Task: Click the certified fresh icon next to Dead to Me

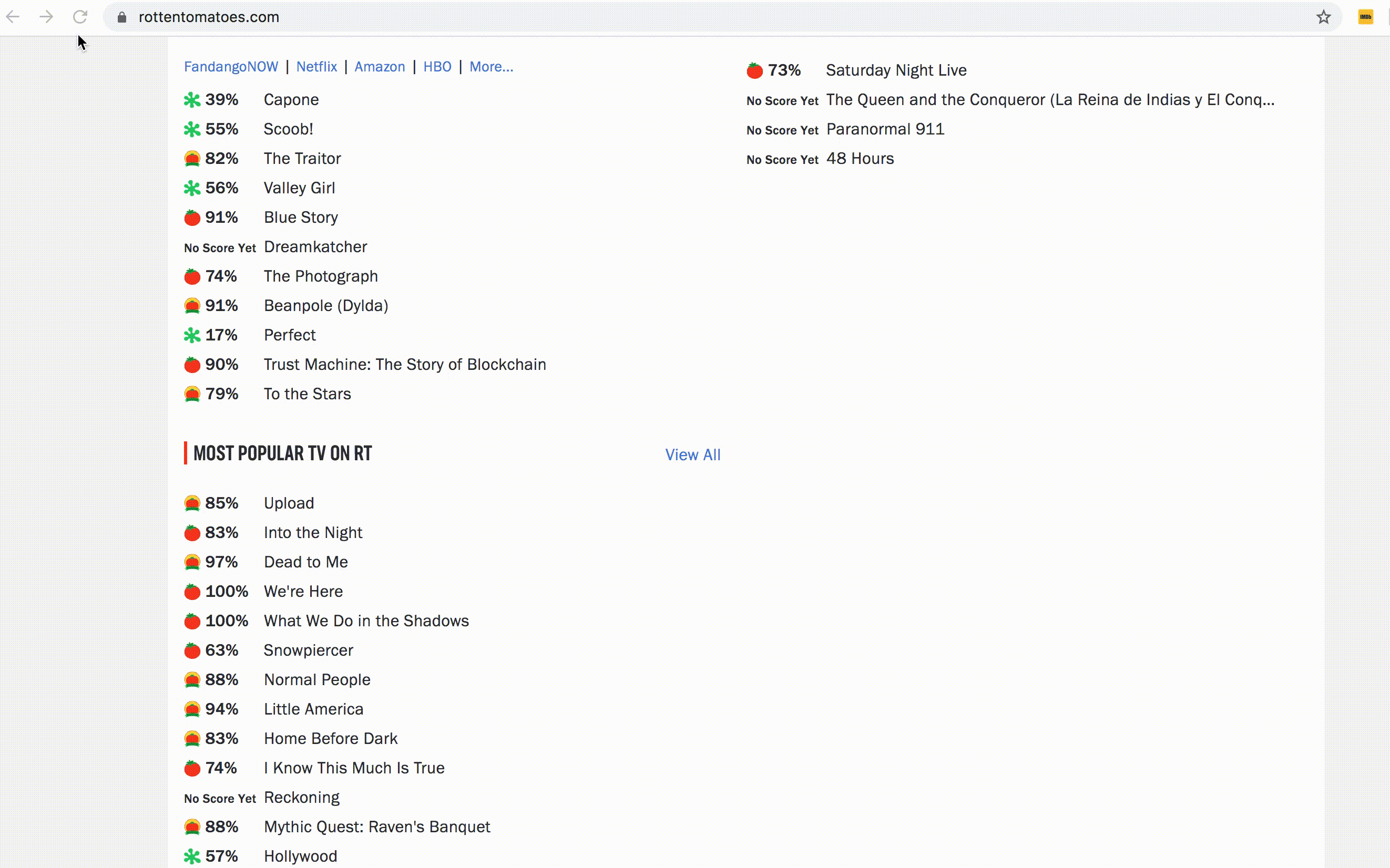Action: tap(192, 562)
